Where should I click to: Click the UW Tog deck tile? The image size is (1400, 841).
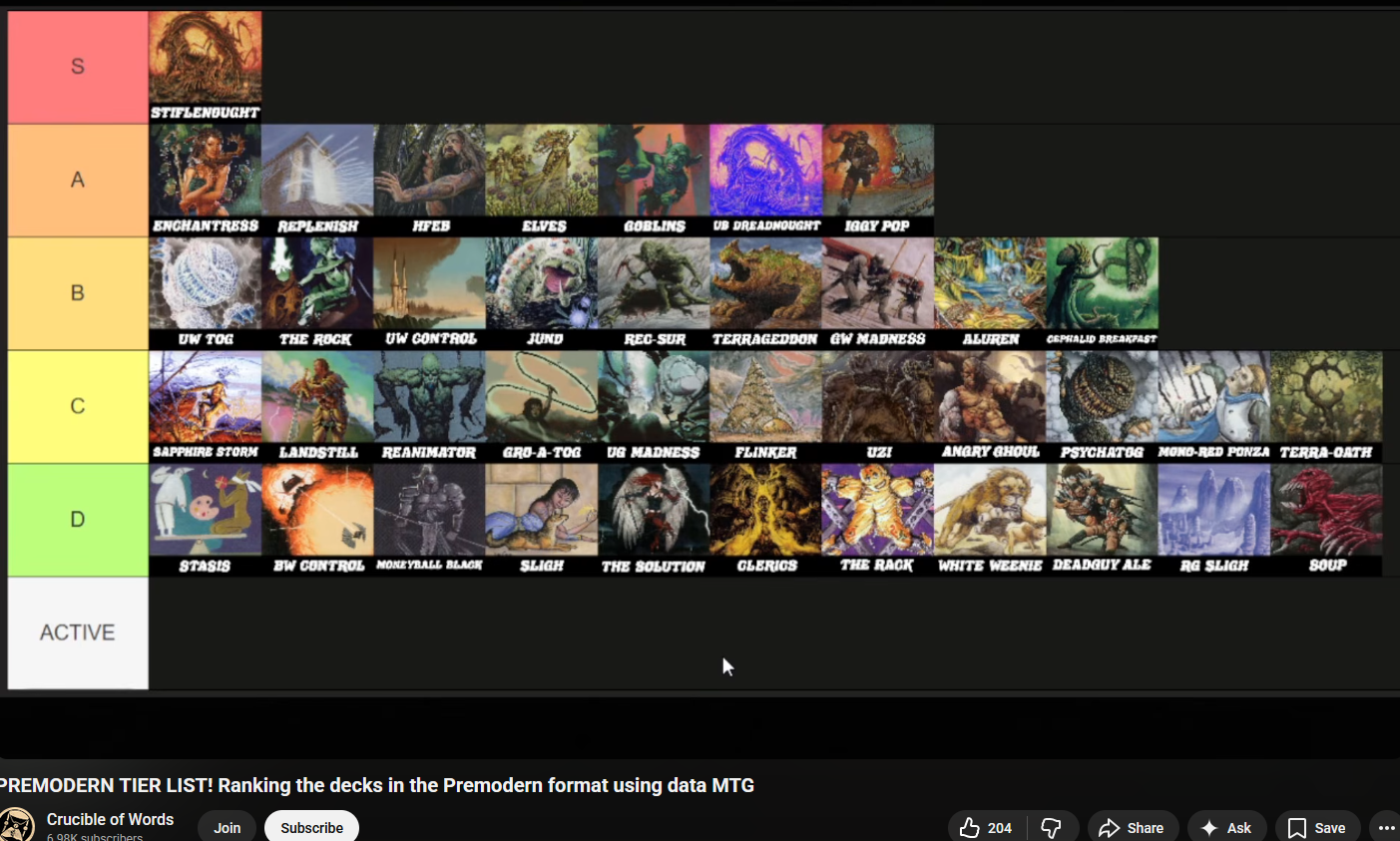206,293
